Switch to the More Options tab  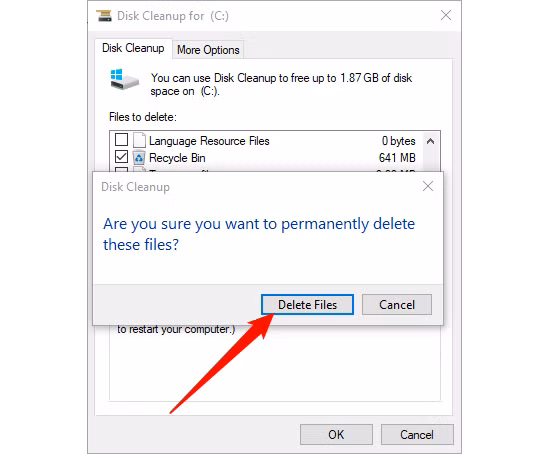coord(208,50)
